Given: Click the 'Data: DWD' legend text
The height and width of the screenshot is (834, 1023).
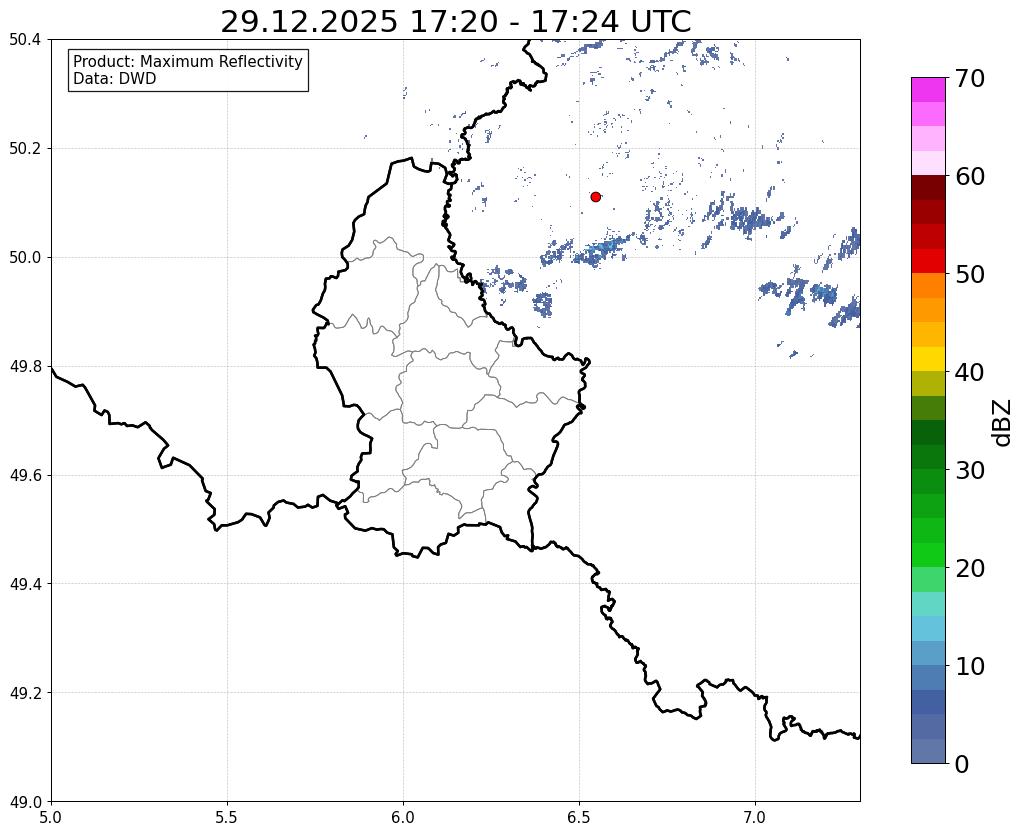Looking at the screenshot, I should [115, 79].
